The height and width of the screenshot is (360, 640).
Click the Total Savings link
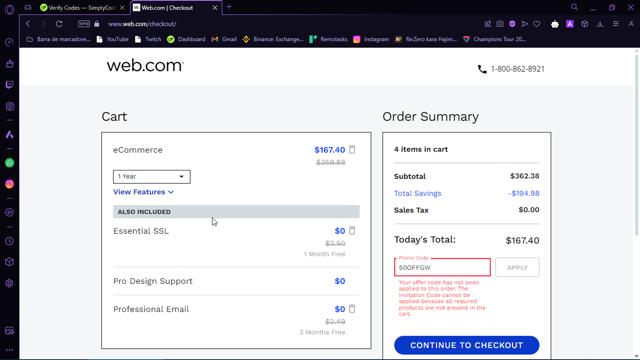pos(418,193)
